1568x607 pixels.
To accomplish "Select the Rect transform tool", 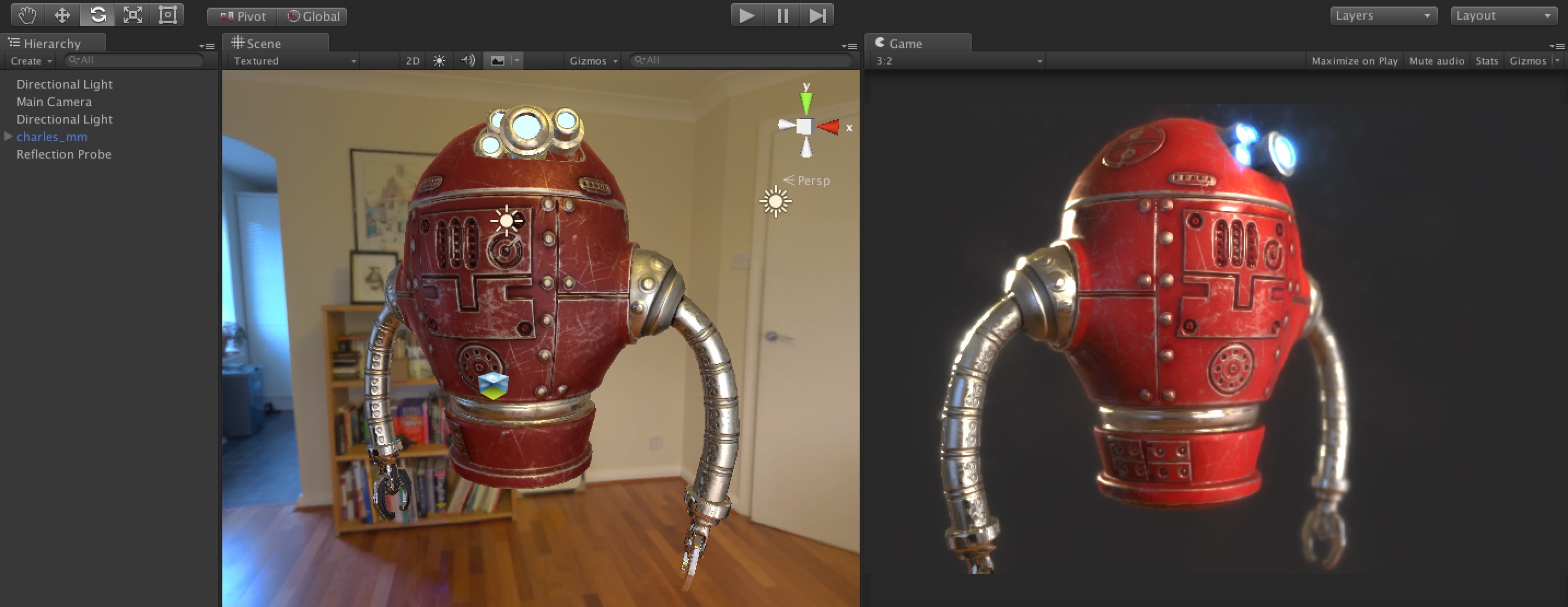I will point(167,15).
